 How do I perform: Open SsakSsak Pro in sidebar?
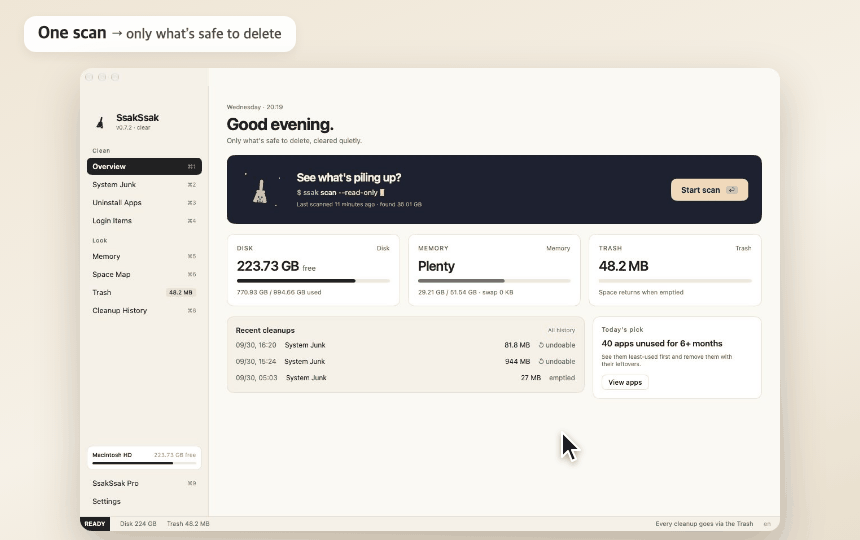[144, 484]
